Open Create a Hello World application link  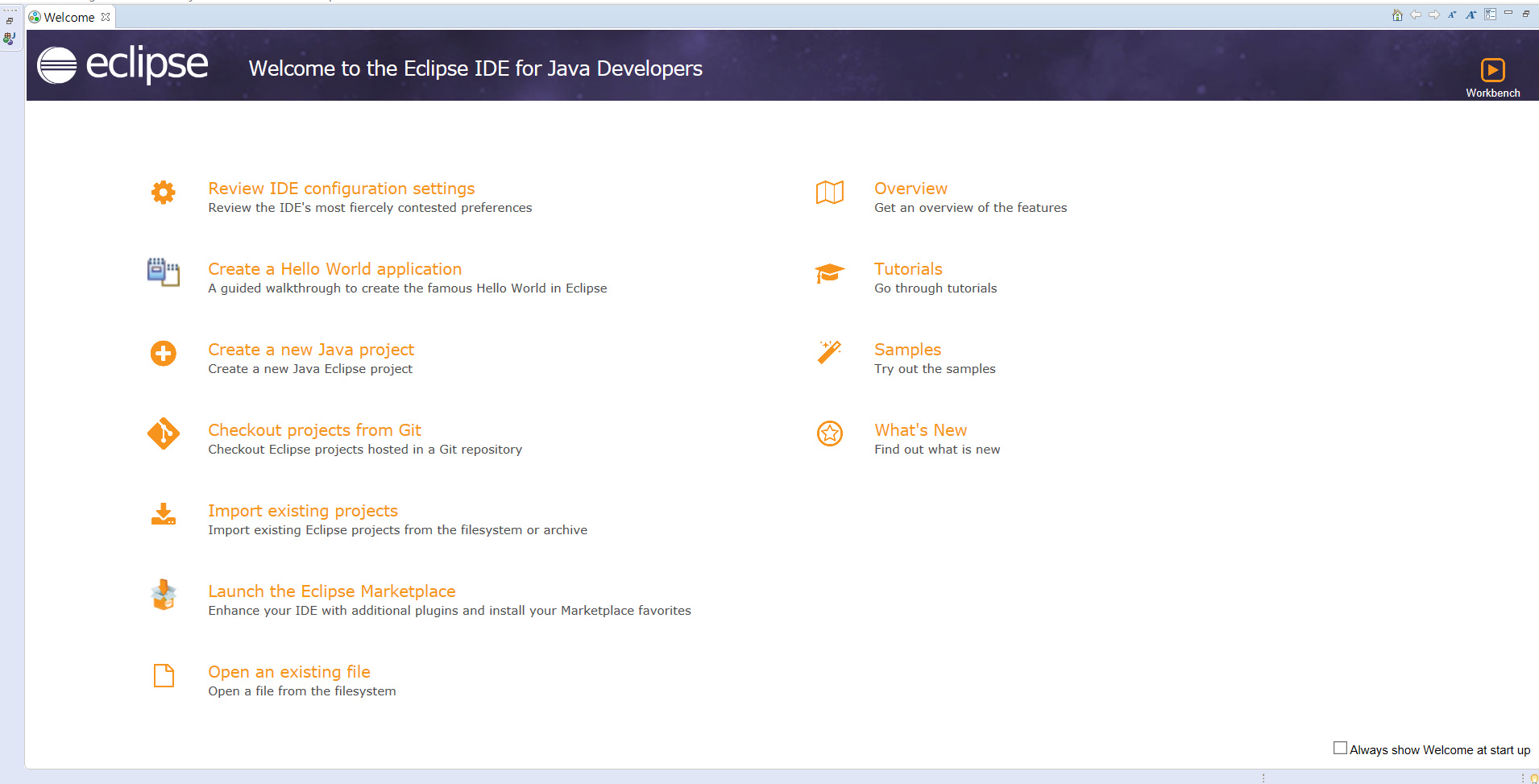click(335, 269)
